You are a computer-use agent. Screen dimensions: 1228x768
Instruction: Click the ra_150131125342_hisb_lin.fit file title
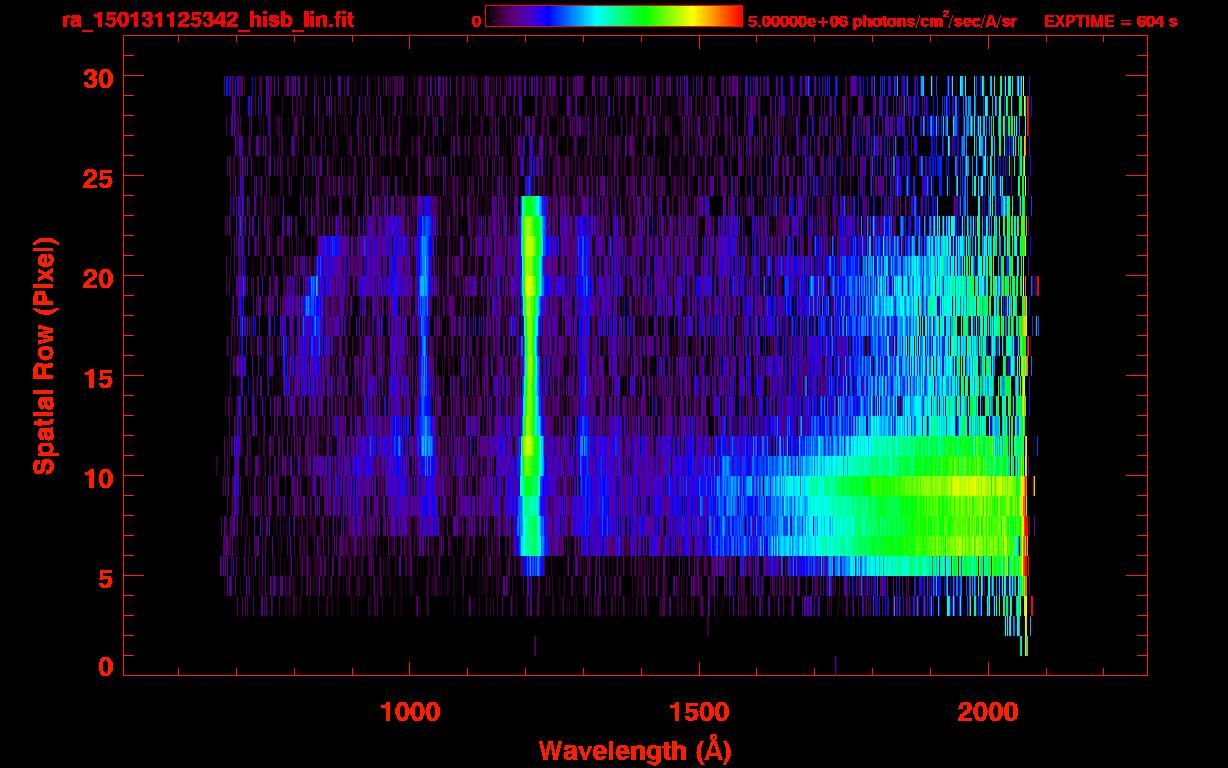[x=207, y=20]
